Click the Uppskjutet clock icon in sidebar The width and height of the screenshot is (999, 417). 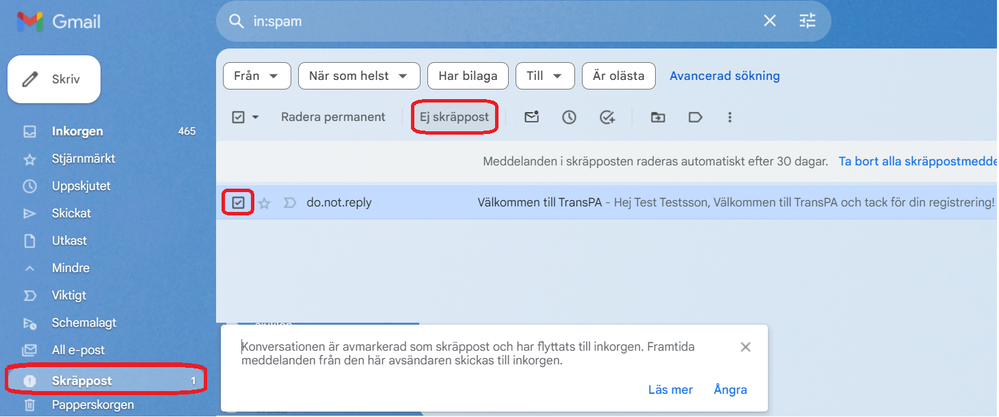29,187
